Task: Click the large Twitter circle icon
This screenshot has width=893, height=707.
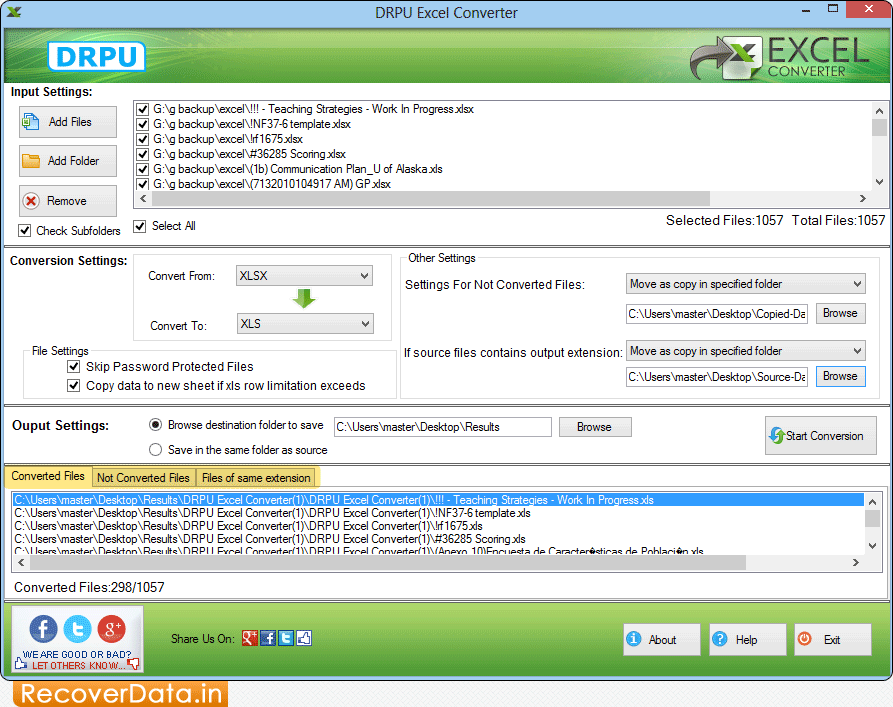Action: tap(77, 629)
